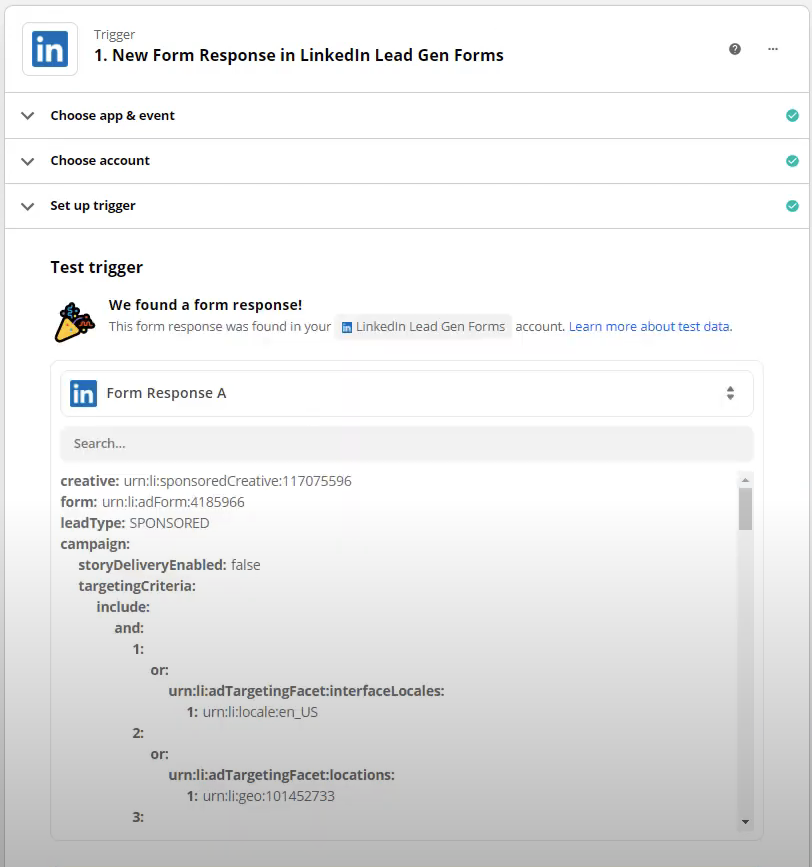Viewport: 812px width, 867px height.
Task: Click the LinkedIn icon in Form Response A selector
Action: tap(83, 394)
